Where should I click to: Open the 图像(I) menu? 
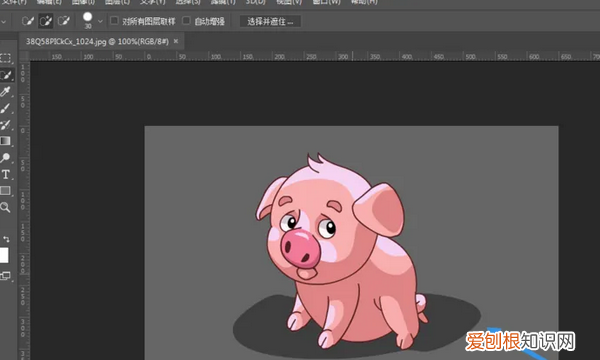tap(83, 2)
